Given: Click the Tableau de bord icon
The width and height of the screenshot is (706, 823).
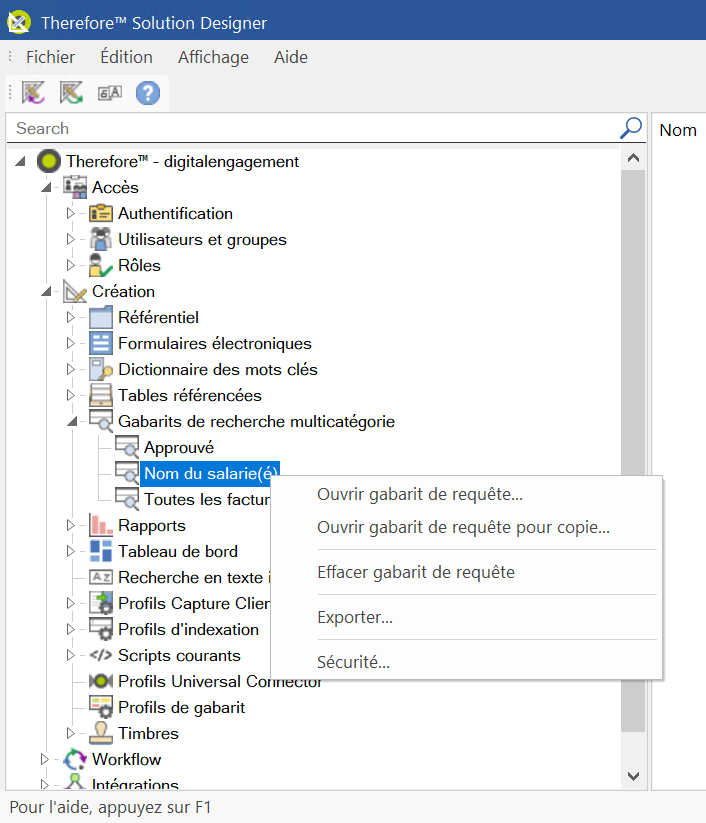Looking at the screenshot, I should 101,551.
